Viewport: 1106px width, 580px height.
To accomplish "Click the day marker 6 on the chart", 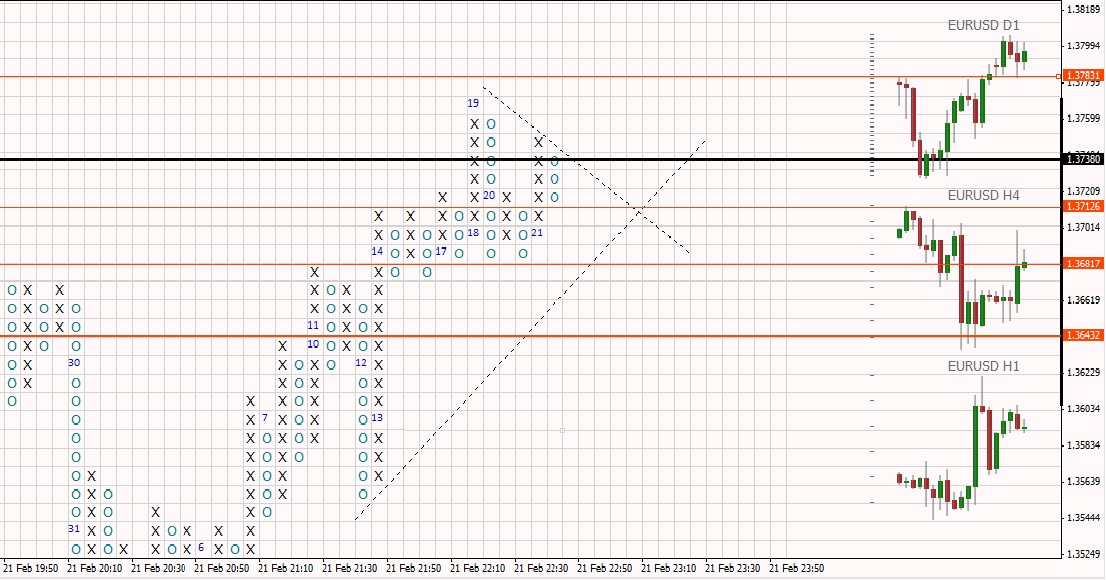I will tap(201, 547).
